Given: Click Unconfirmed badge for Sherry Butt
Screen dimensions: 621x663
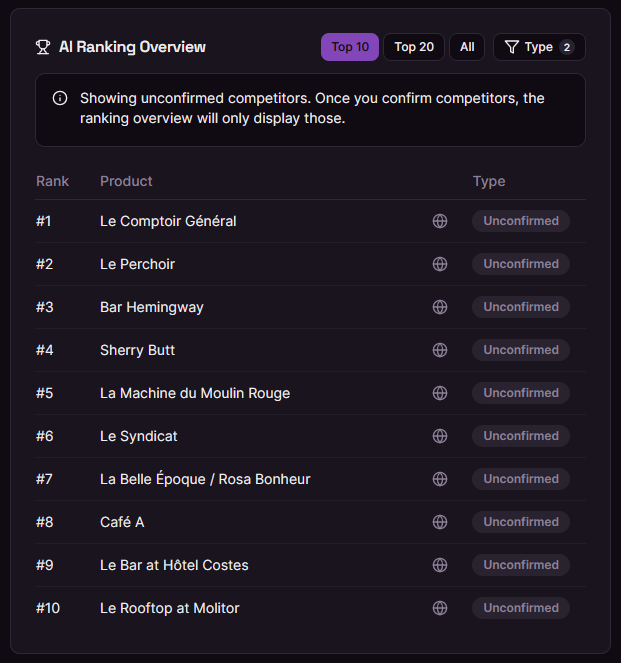Looking at the screenshot, I should (x=521, y=350).
